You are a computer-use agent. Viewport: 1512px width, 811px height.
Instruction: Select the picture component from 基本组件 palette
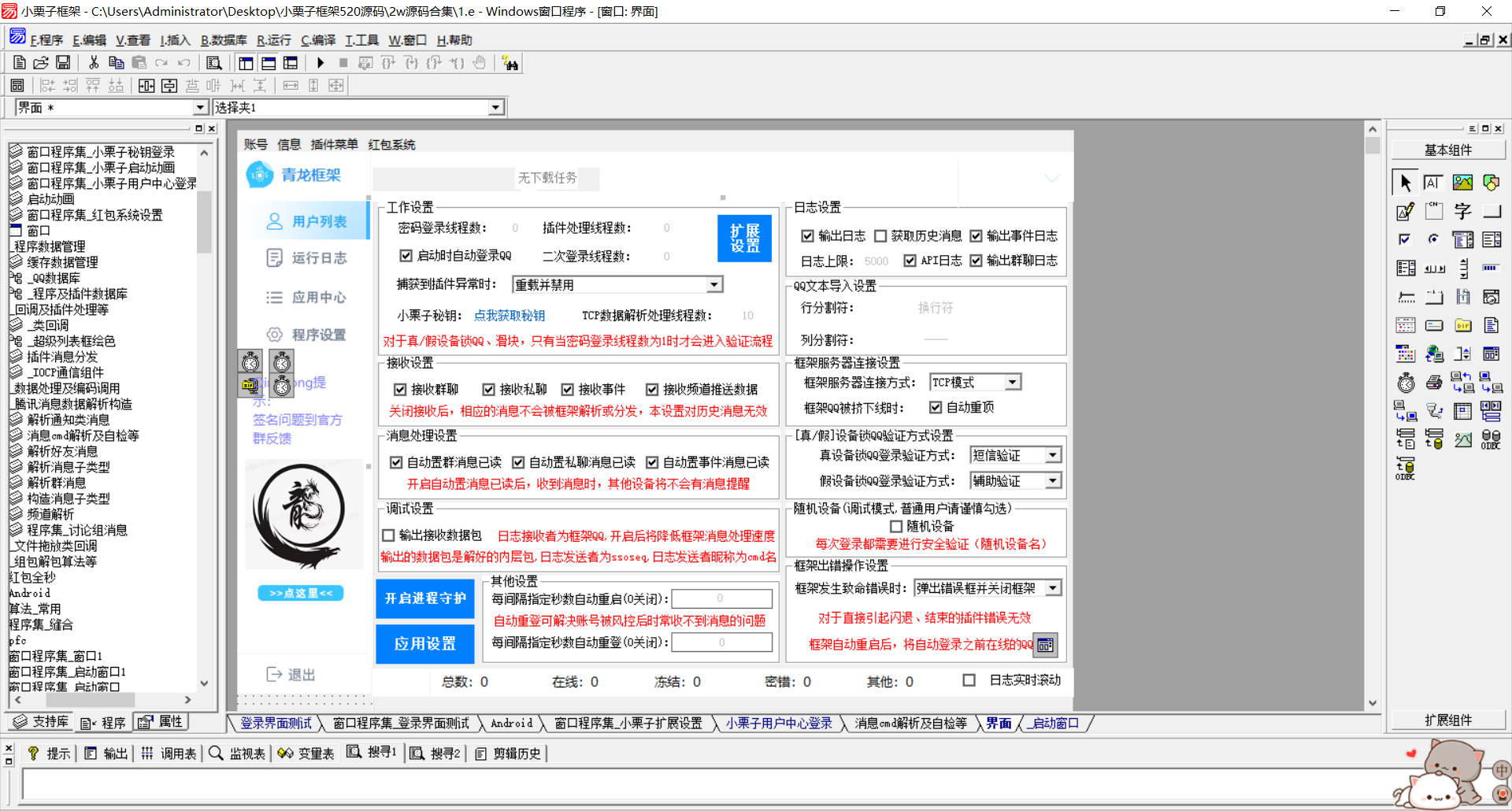[x=1463, y=182]
